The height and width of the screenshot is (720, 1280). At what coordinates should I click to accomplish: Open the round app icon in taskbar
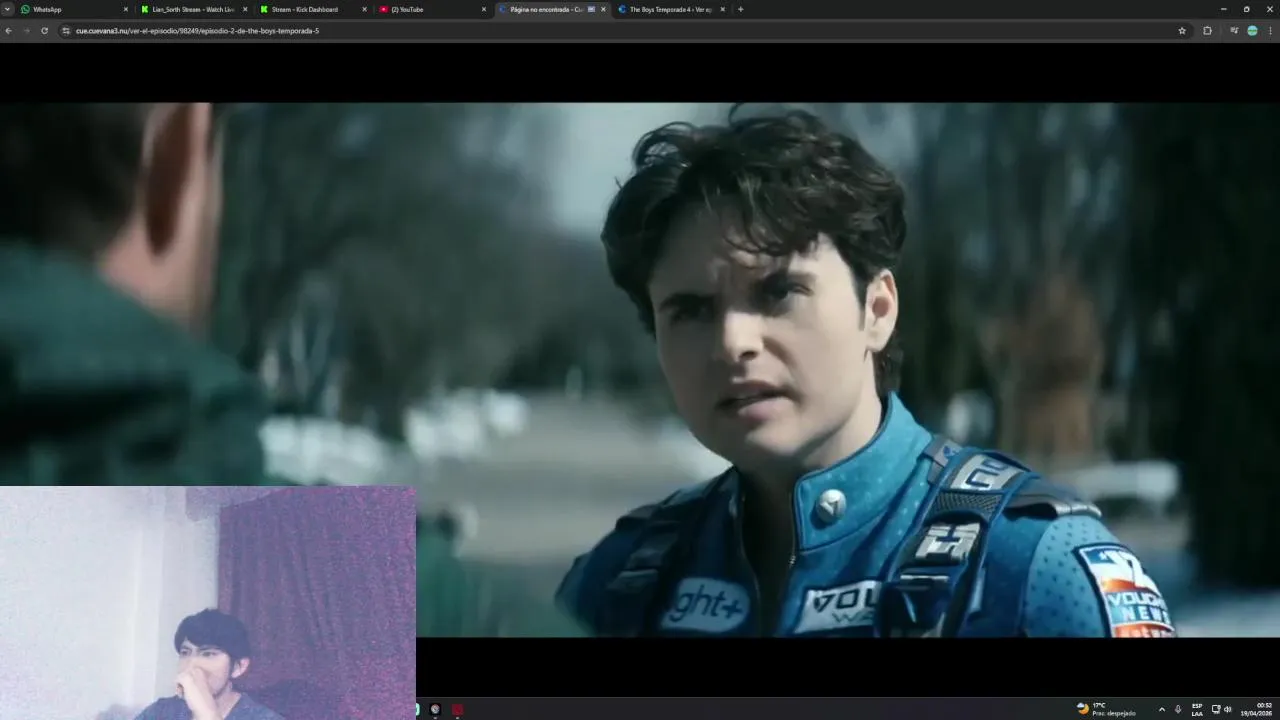(435, 709)
